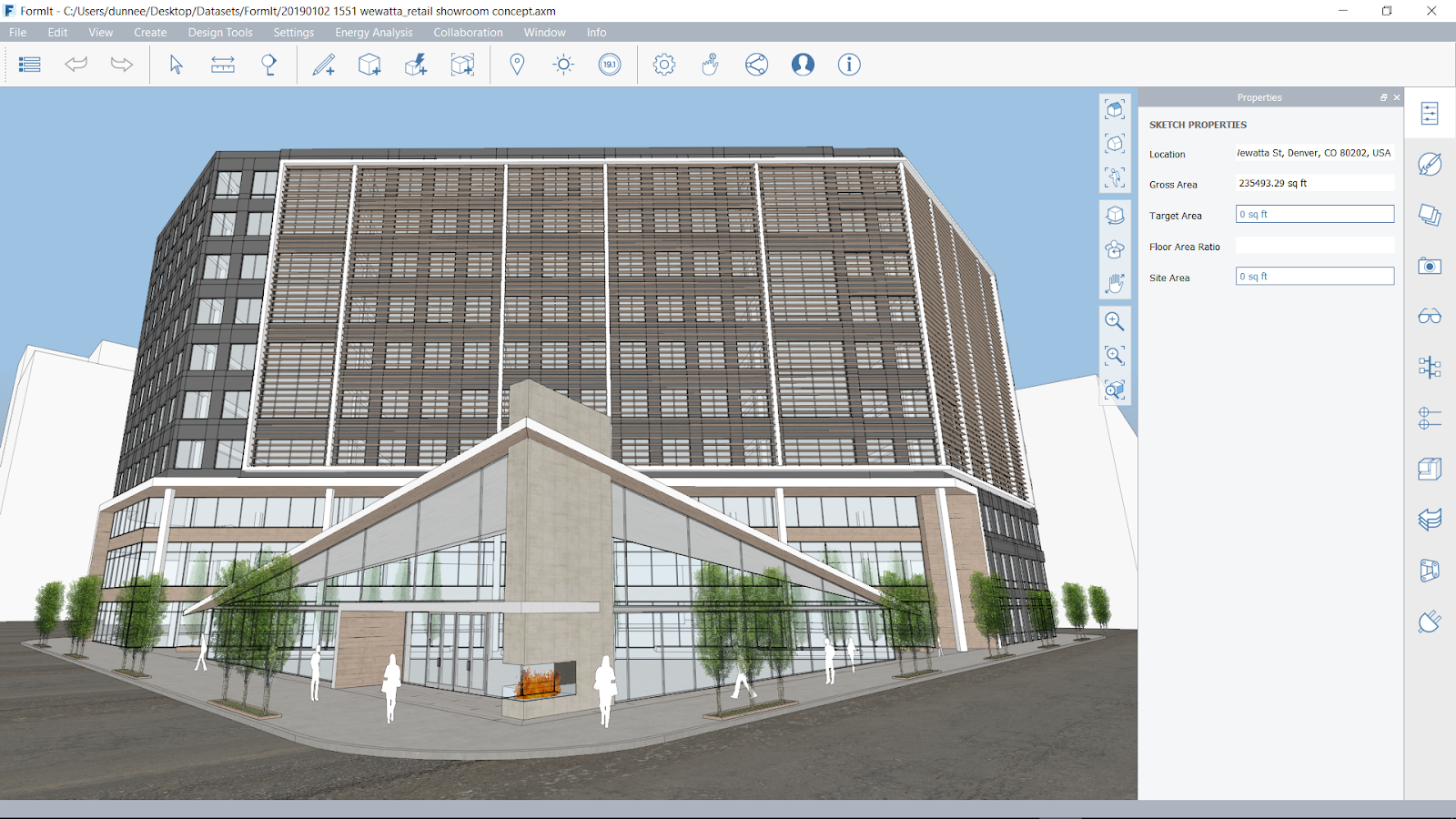Click inside the Target Area field
1456x819 pixels.
click(1313, 214)
